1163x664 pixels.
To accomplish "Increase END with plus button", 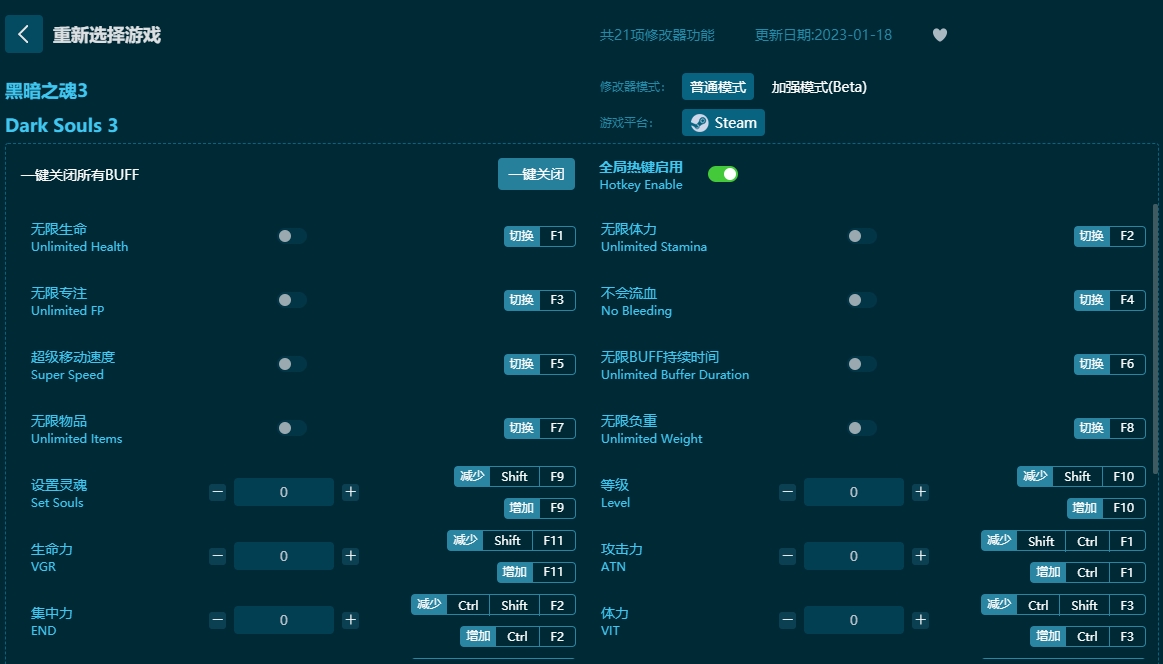I will pos(351,620).
